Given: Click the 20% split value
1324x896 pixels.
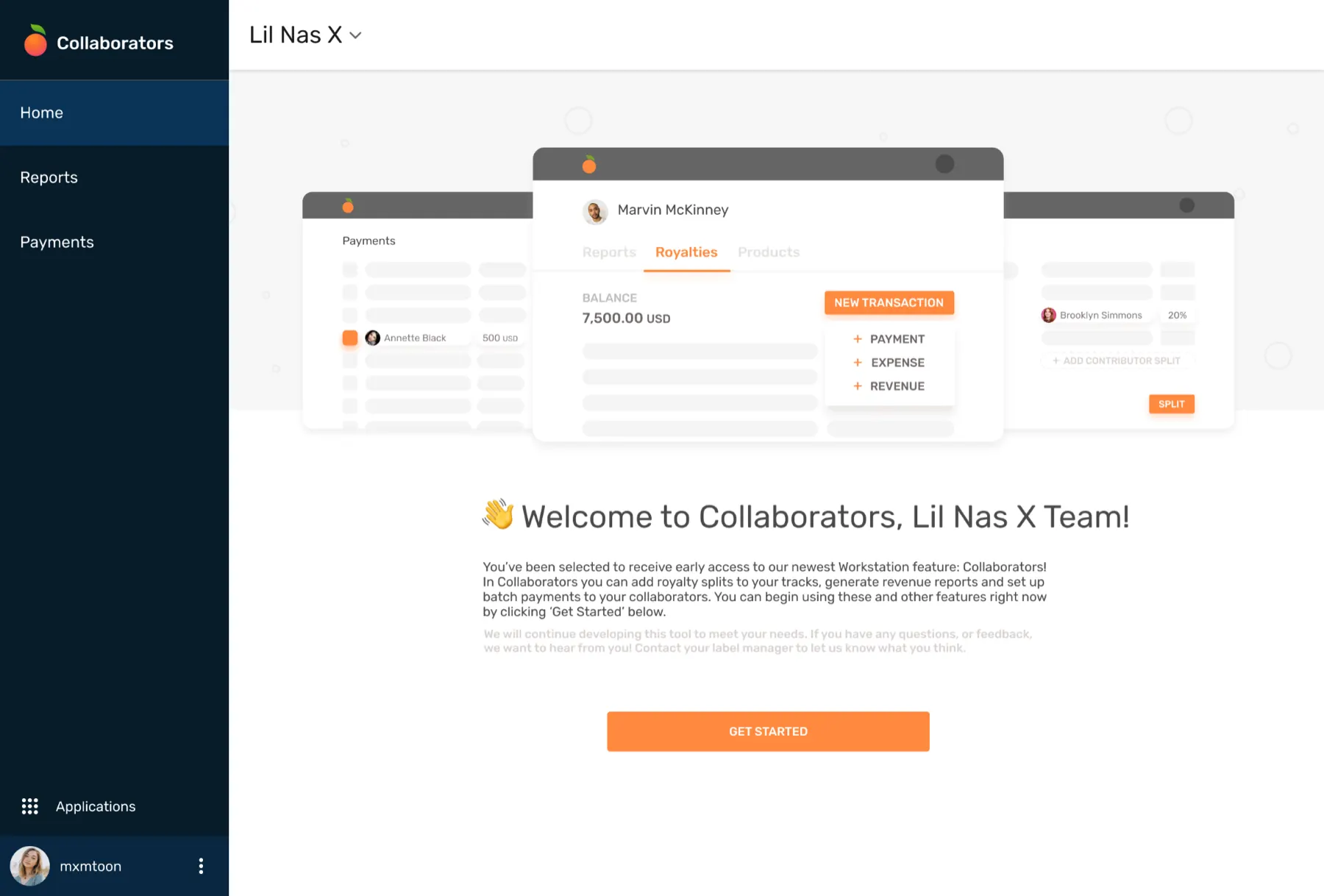Looking at the screenshot, I should [1177, 315].
